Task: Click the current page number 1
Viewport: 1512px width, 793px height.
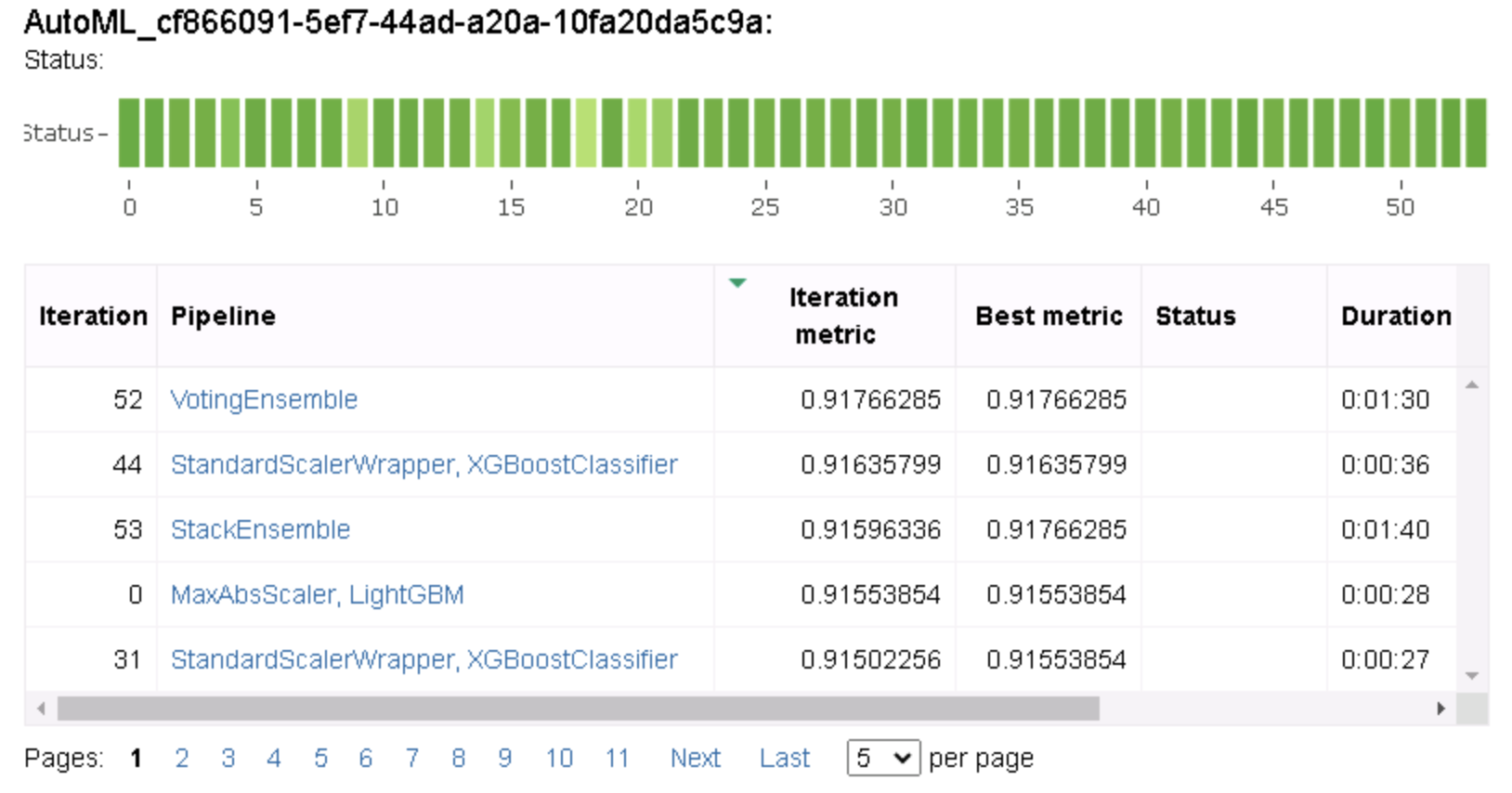Action: pyautogui.click(x=137, y=759)
